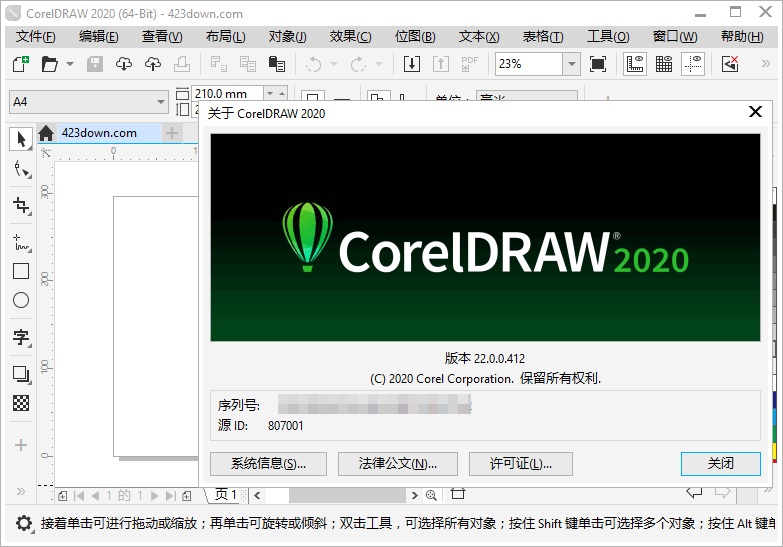Open the 帮助(H) menu
The width and height of the screenshot is (783, 547).
coord(742,36)
